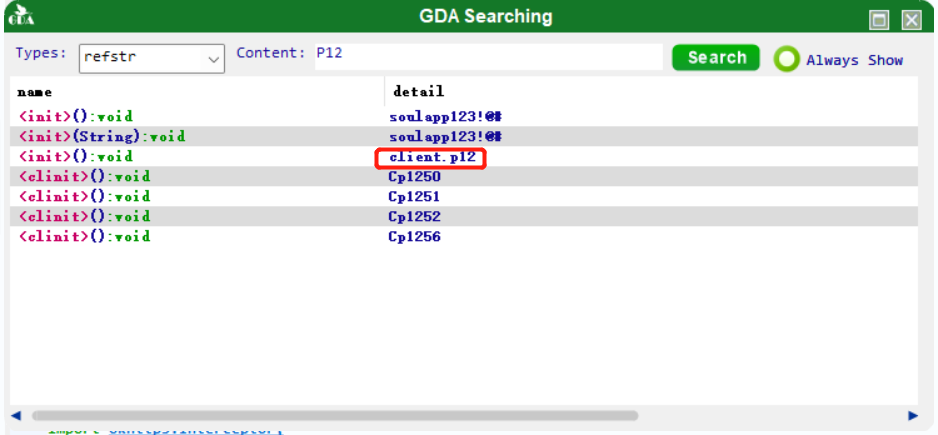Toggle the Always Show option
The height and width of the screenshot is (435, 938).
[786, 59]
